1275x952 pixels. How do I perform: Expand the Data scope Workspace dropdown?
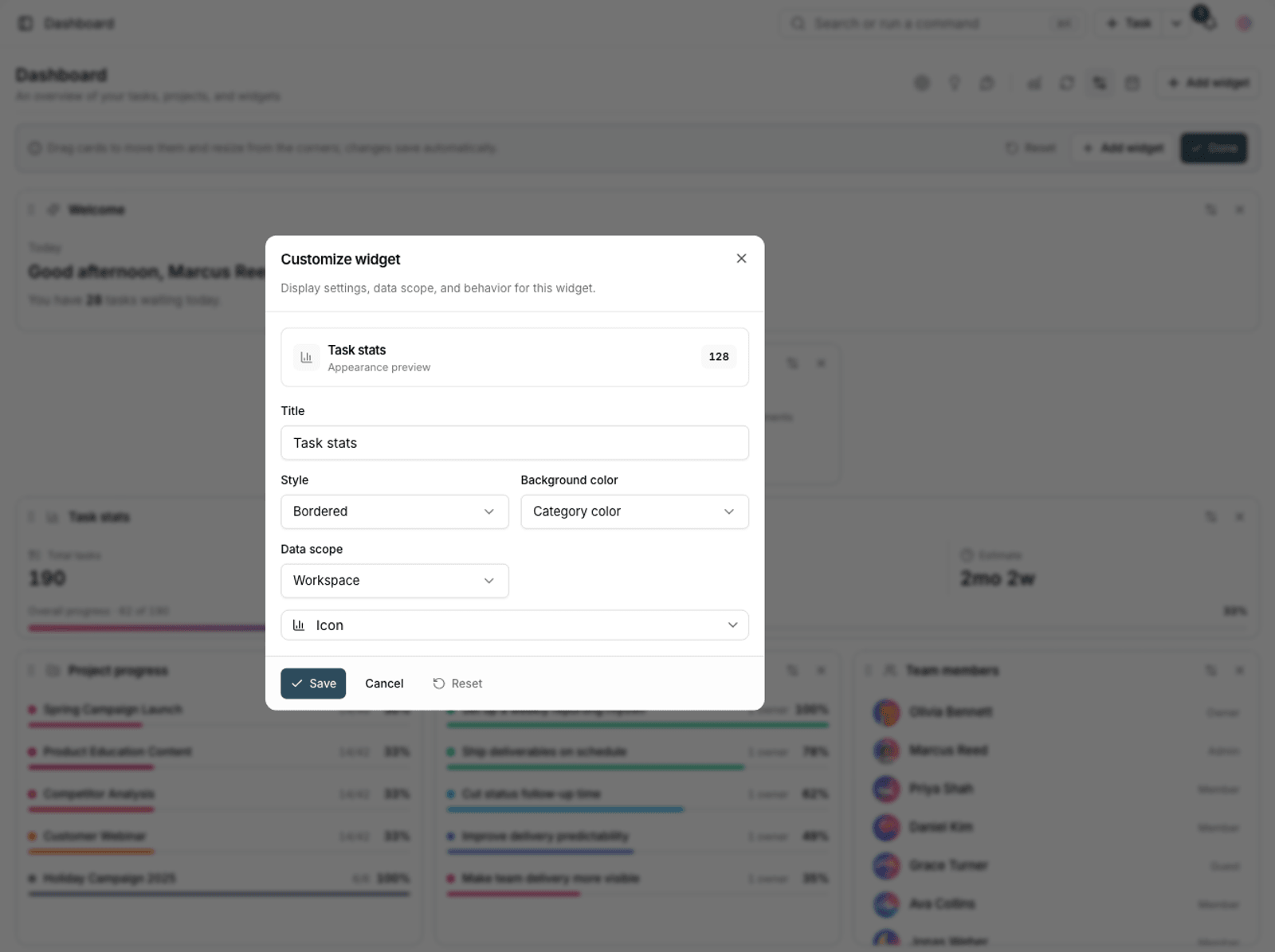click(x=394, y=581)
